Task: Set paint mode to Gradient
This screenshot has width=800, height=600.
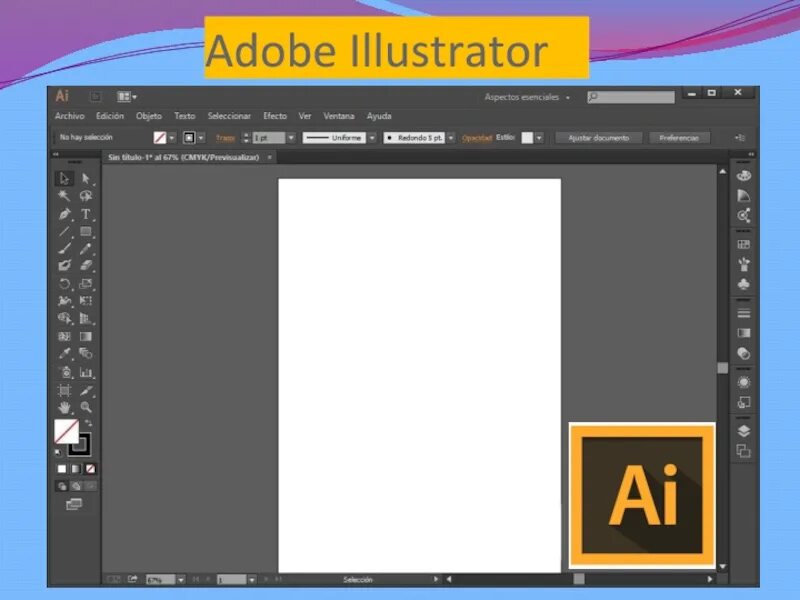Action: [x=76, y=469]
